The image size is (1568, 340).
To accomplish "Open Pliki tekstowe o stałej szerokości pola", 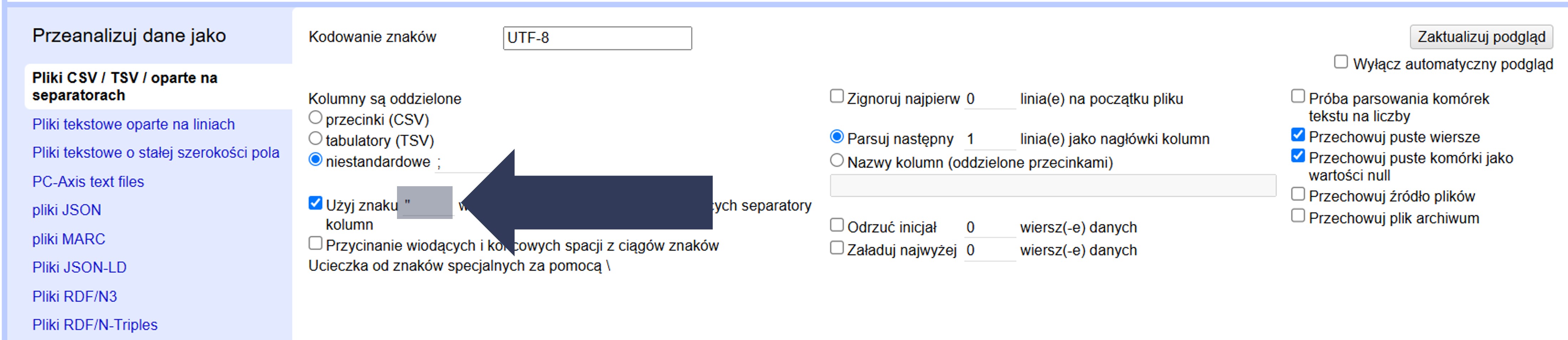I will (x=156, y=153).
